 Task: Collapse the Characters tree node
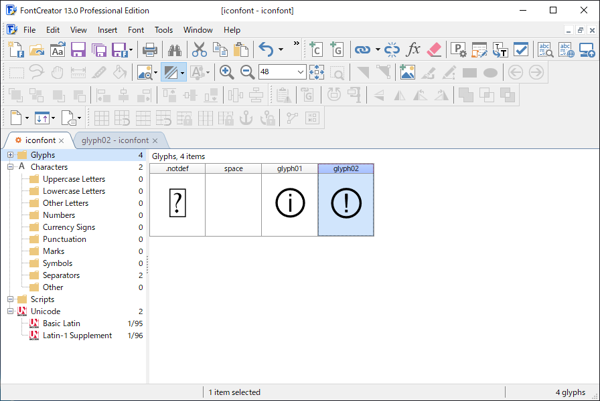point(10,167)
